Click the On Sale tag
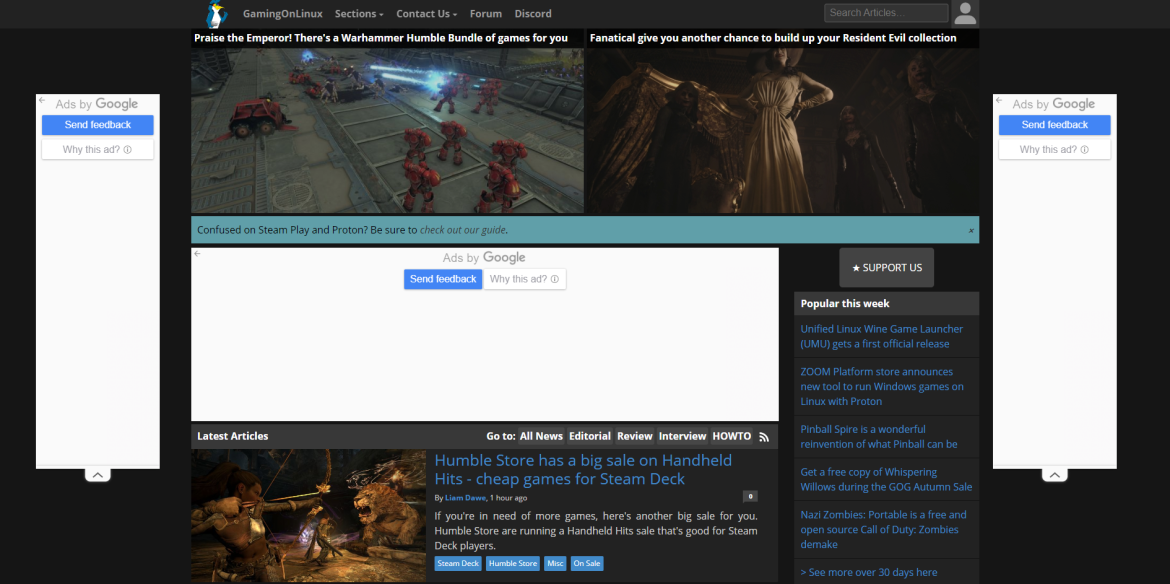 point(586,564)
